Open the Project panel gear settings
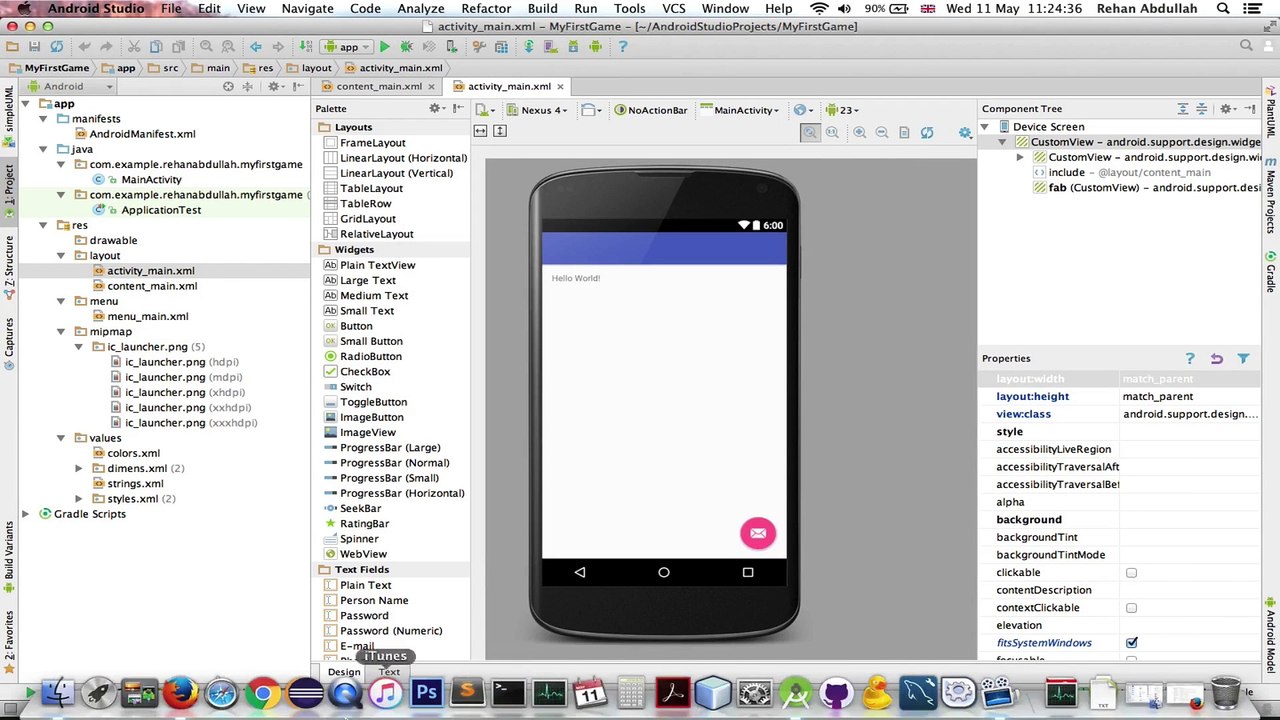 click(273, 87)
